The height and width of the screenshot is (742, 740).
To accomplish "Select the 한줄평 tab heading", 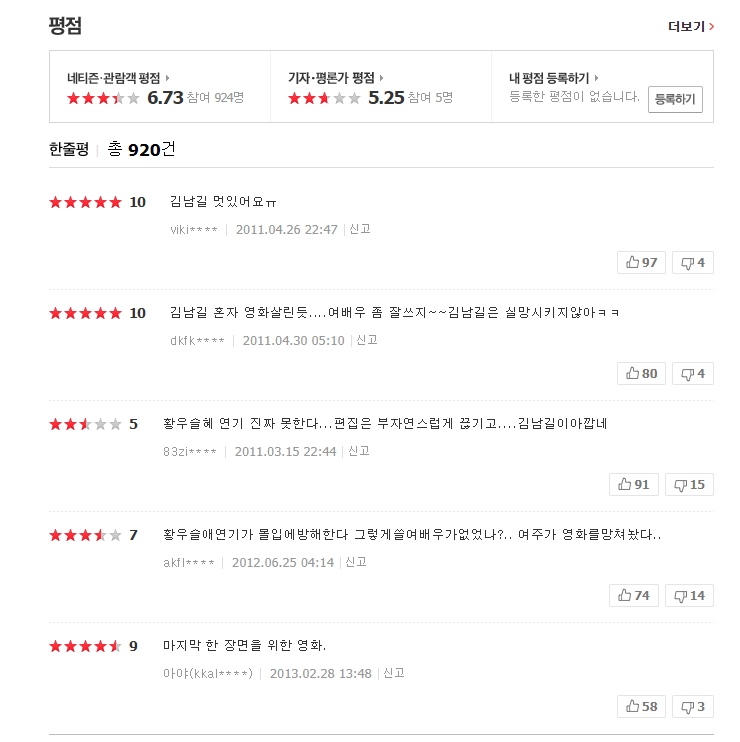I will point(69,150).
